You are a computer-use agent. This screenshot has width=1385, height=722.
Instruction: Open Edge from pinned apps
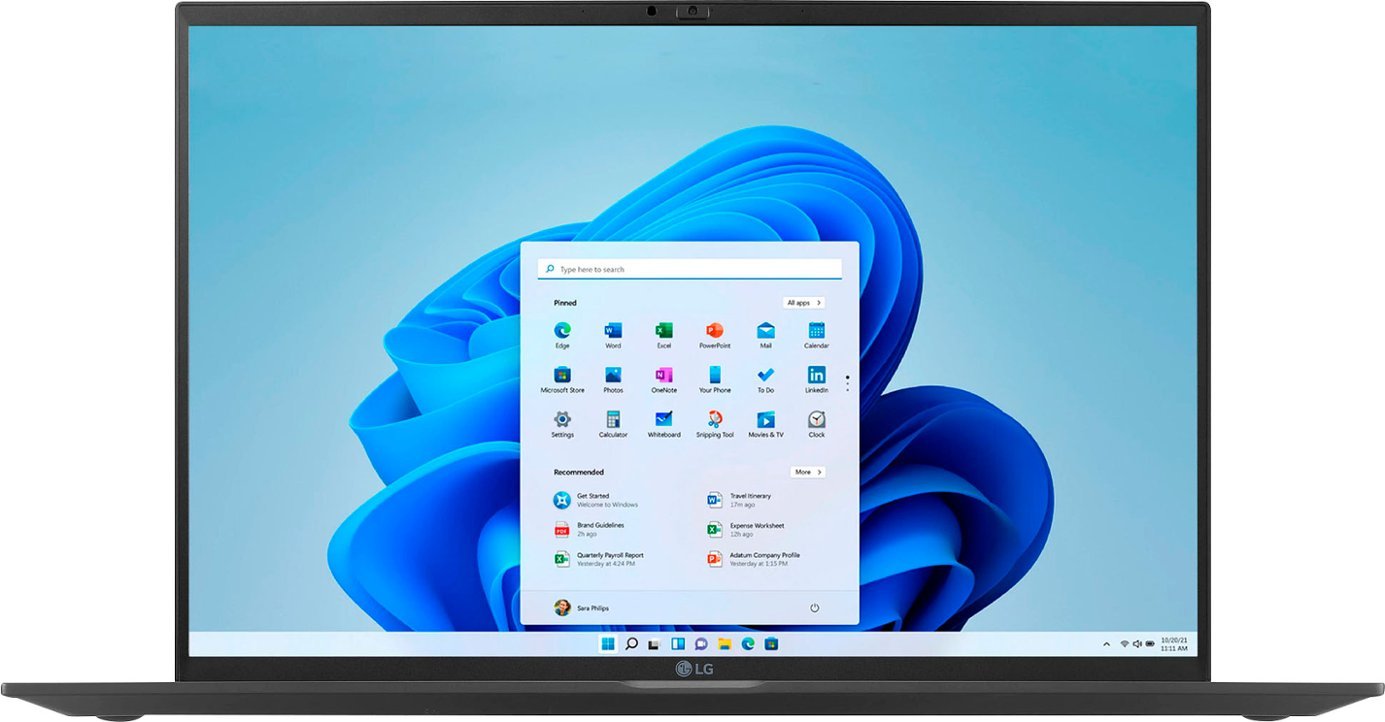point(562,331)
